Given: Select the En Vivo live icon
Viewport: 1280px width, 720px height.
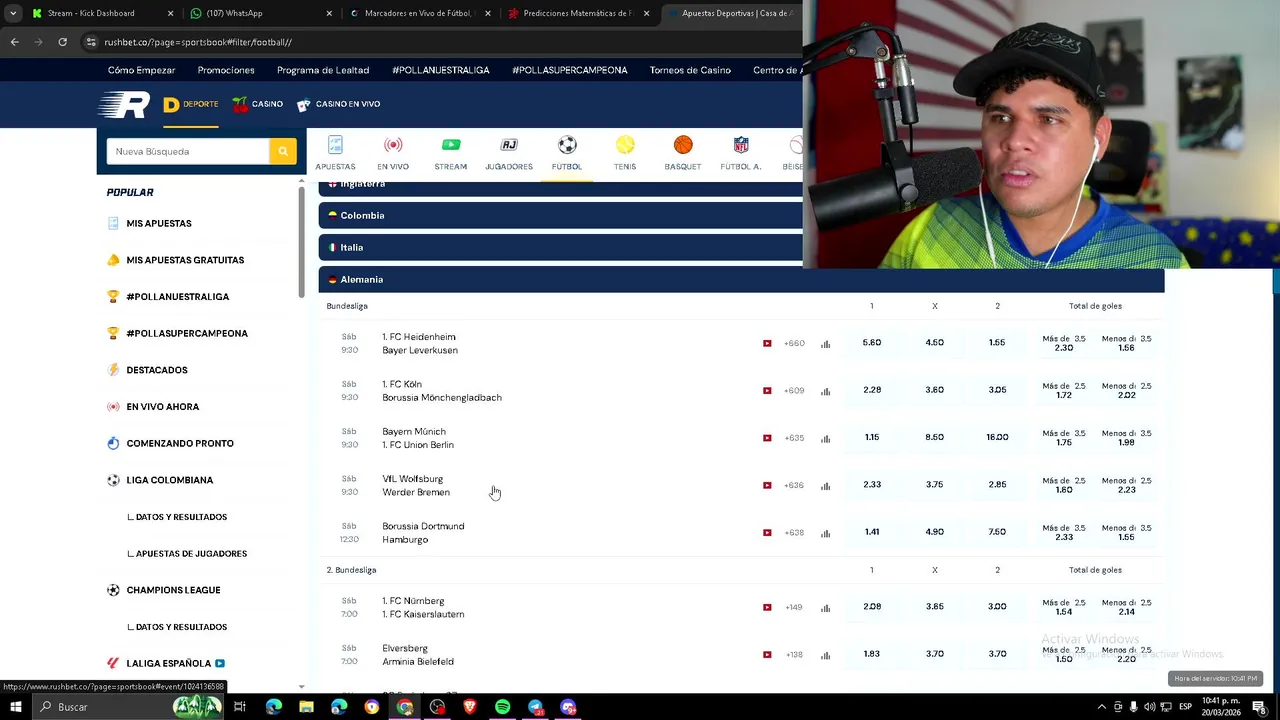Looking at the screenshot, I should 393,145.
